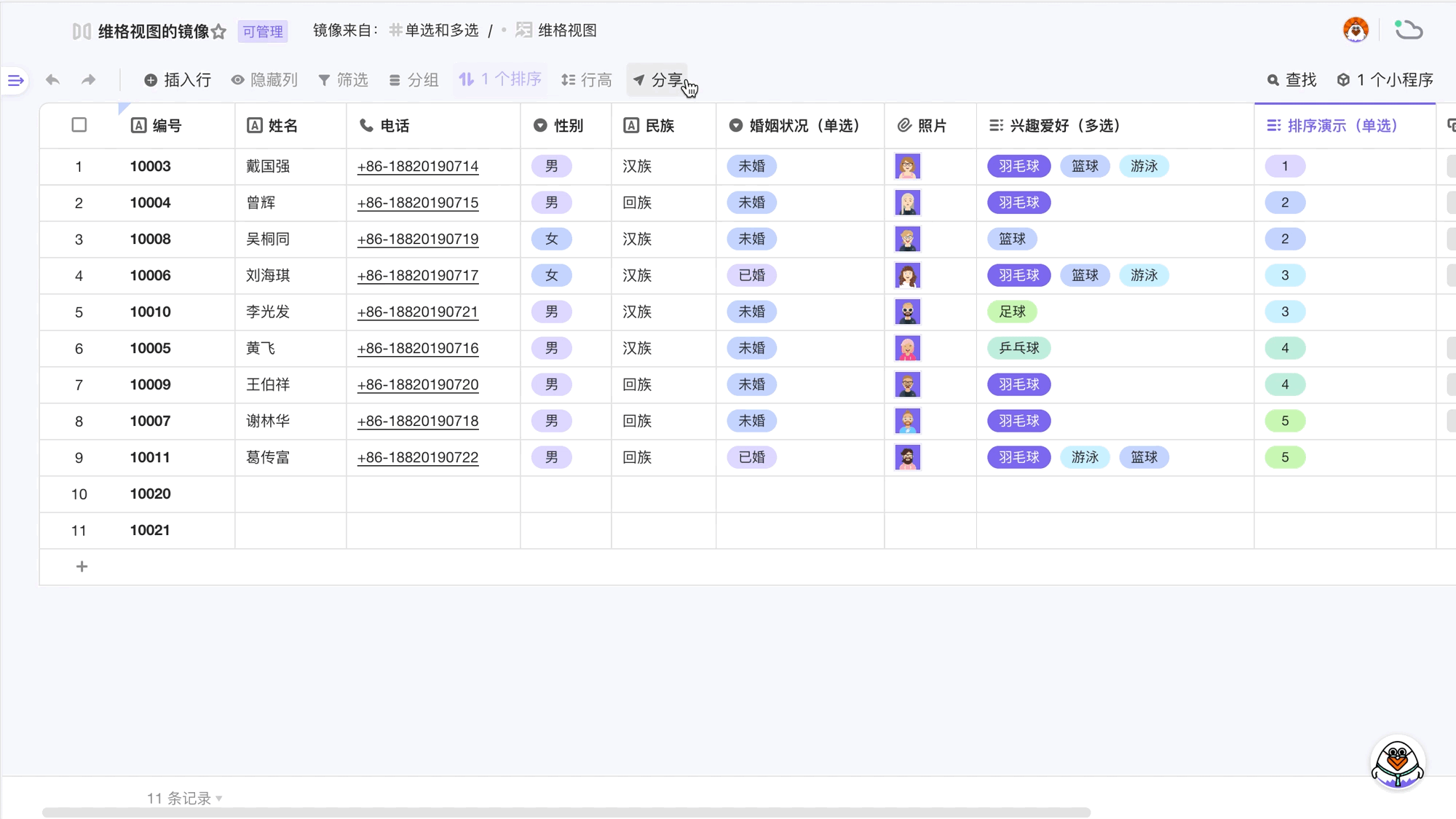This screenshot has height=819, width=1456.
Task: Open the 行高 row height menu
Action: (x=587, y=80)
